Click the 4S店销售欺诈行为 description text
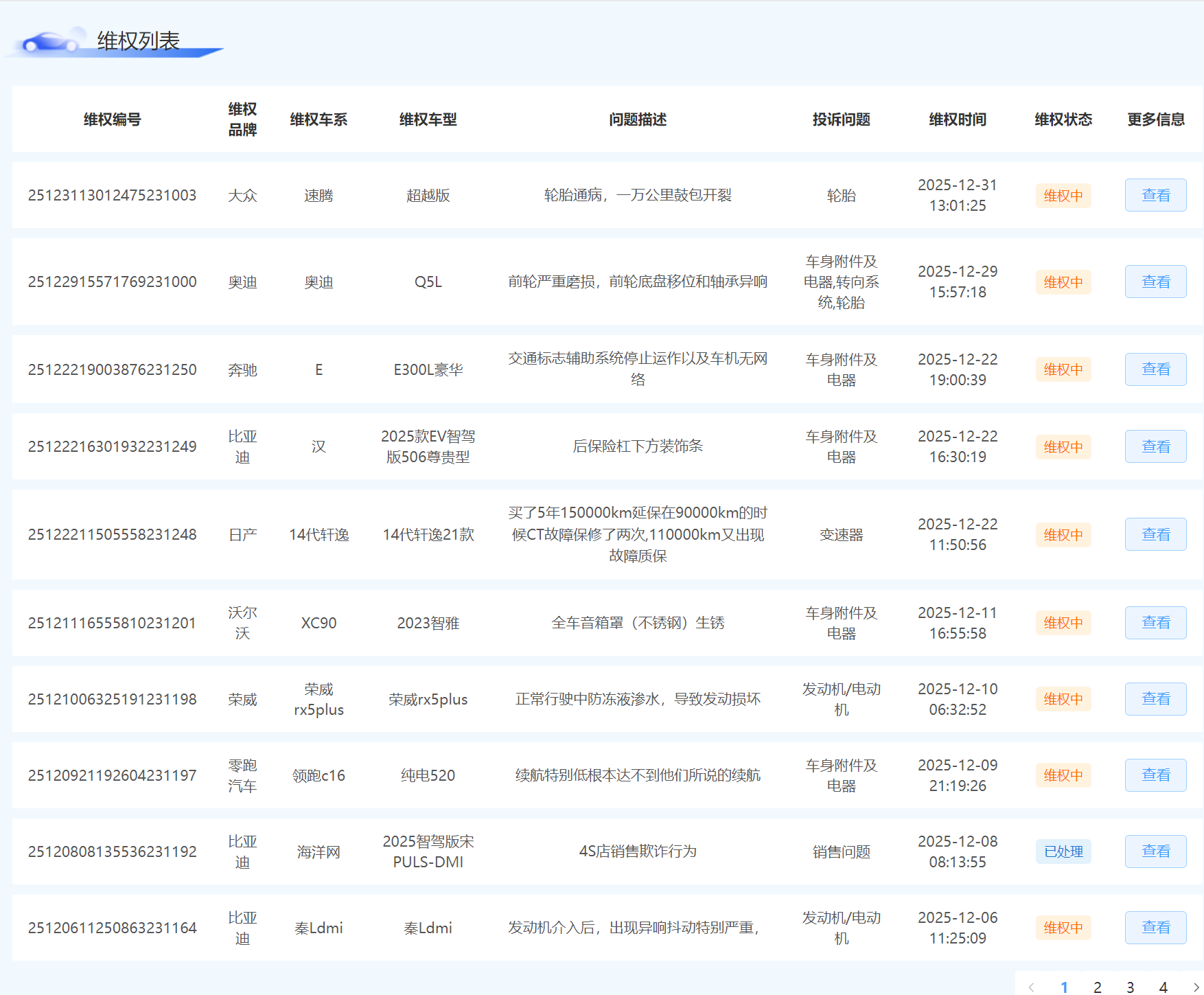Screen dimensions: 1204x995 click(637, 851)
